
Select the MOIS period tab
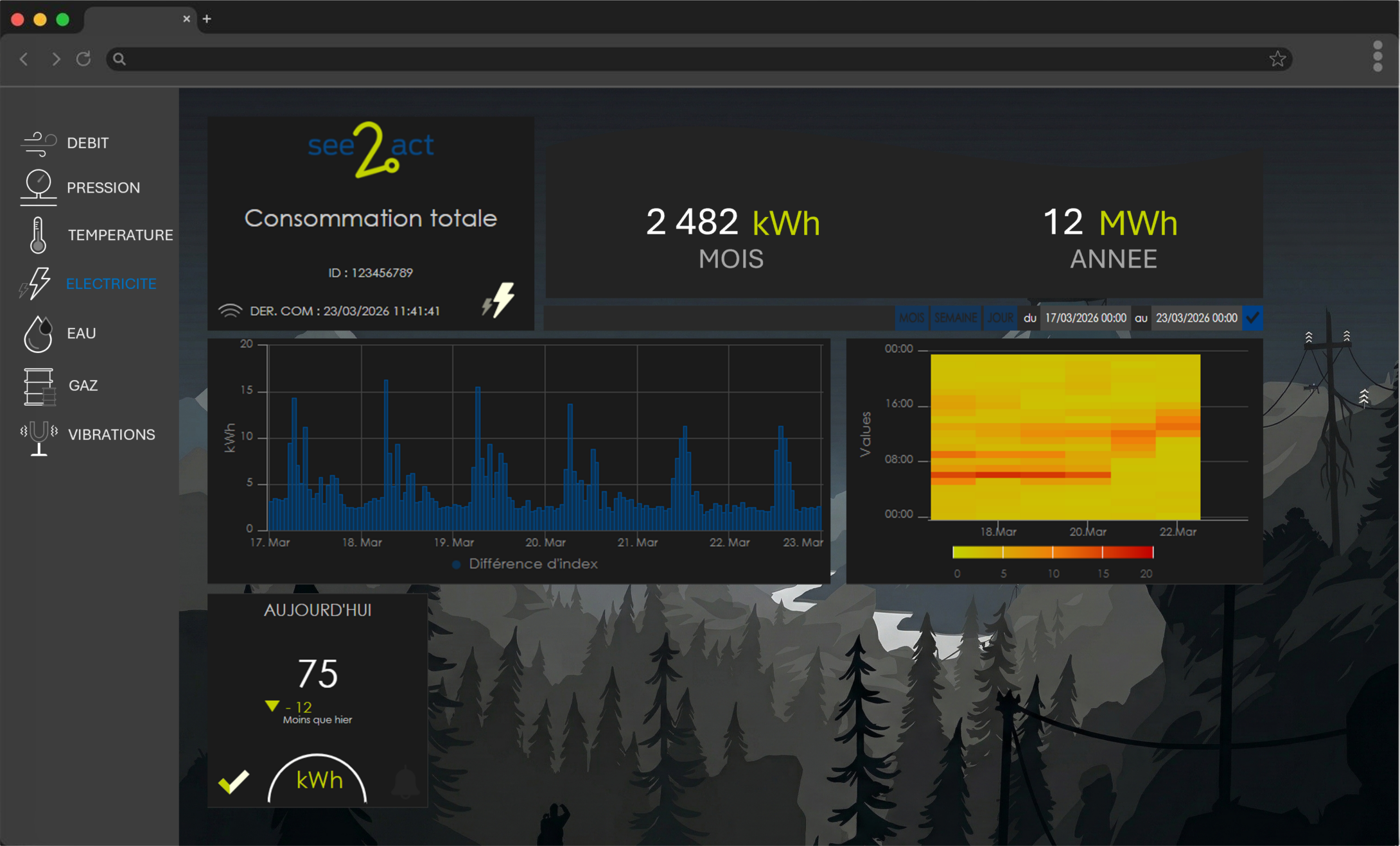point(911,318)
